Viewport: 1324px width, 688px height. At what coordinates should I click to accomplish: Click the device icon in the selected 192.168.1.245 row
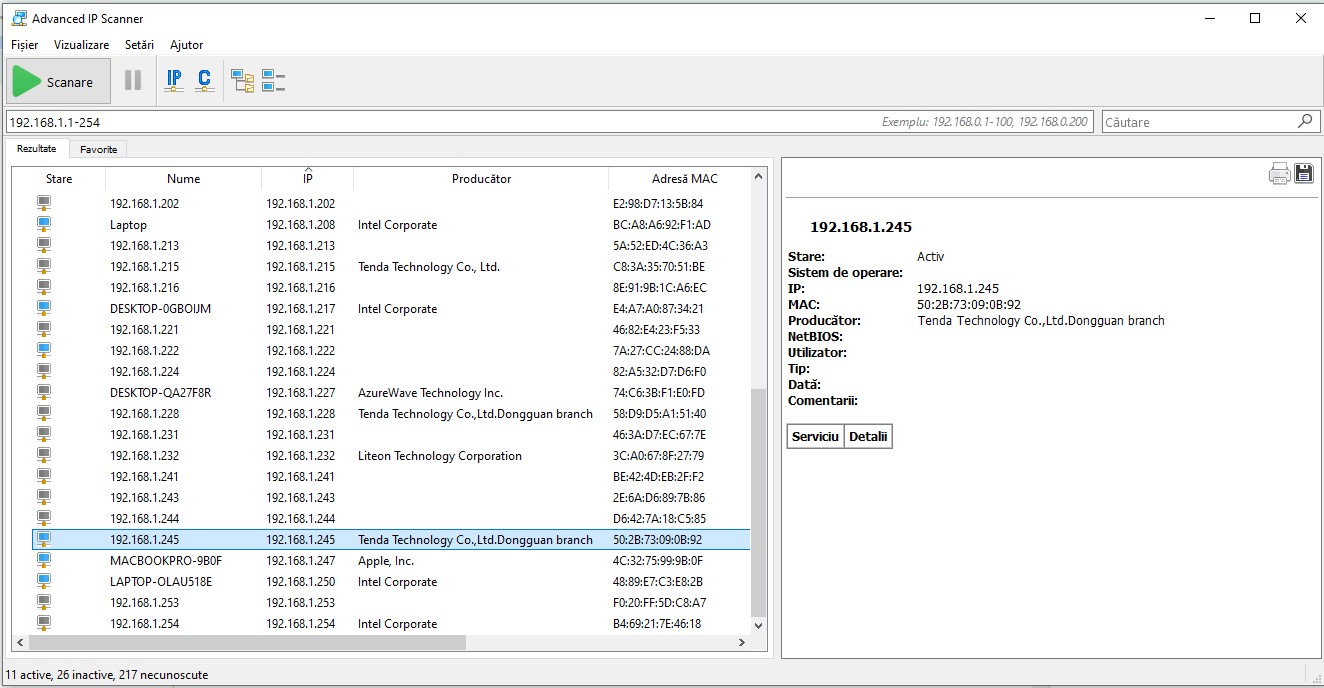(44, 539)
